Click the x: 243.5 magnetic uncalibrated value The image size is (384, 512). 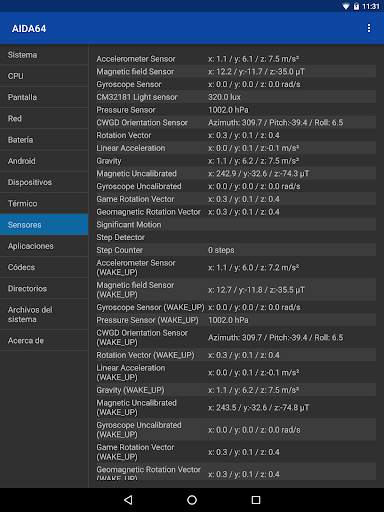coord(259,408)
